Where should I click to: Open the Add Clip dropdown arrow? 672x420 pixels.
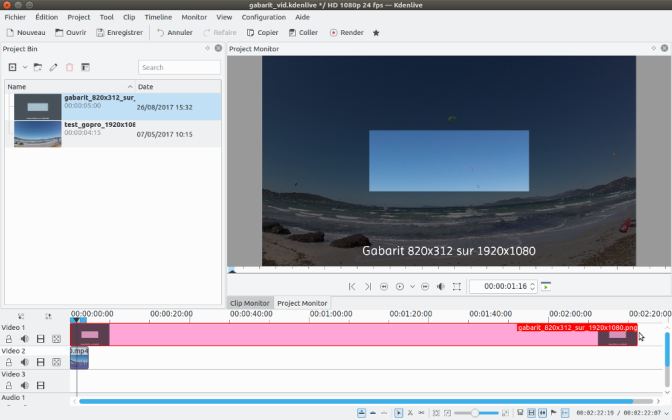pos(25,67)
